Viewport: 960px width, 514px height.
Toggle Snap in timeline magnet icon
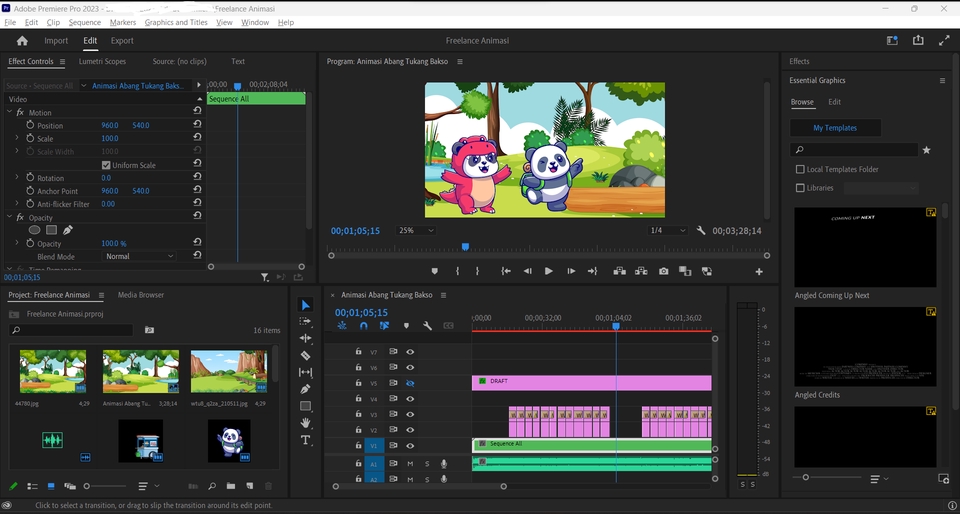364,326
